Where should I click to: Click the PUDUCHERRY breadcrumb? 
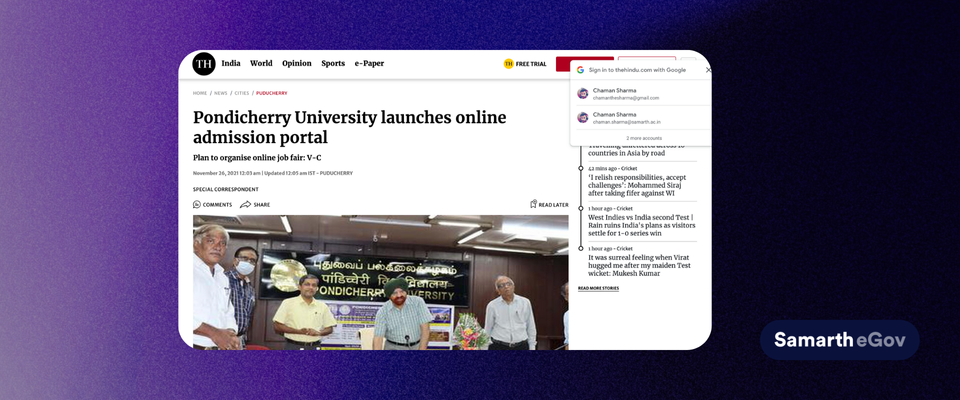pos(271,93)
